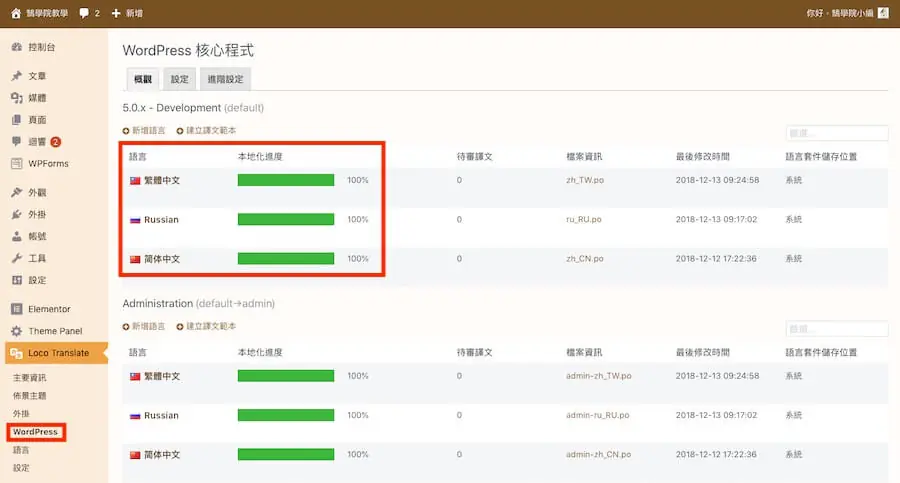Screen dimensions: 900x483
Task: Click the home icon in admin bar
Action: click(x=16, y=13)
